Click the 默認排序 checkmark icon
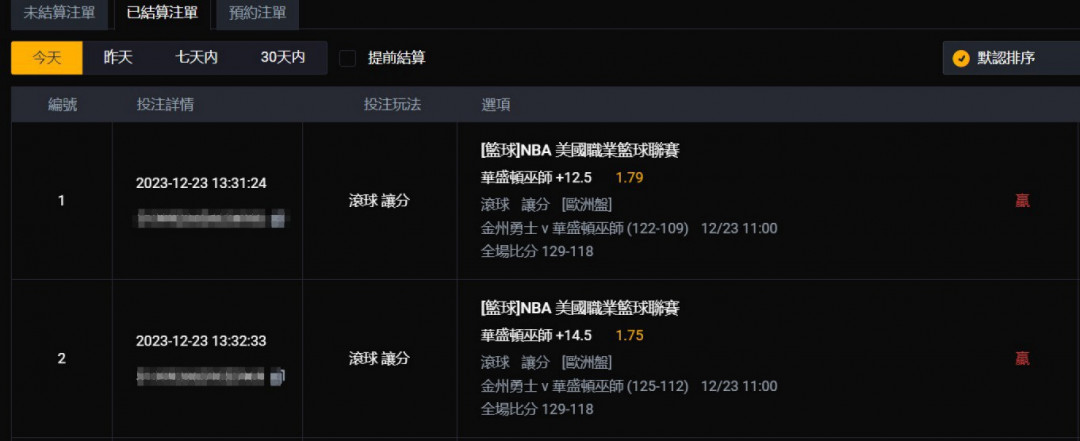Screen dimensions: 1080x441 pos(961,59)
